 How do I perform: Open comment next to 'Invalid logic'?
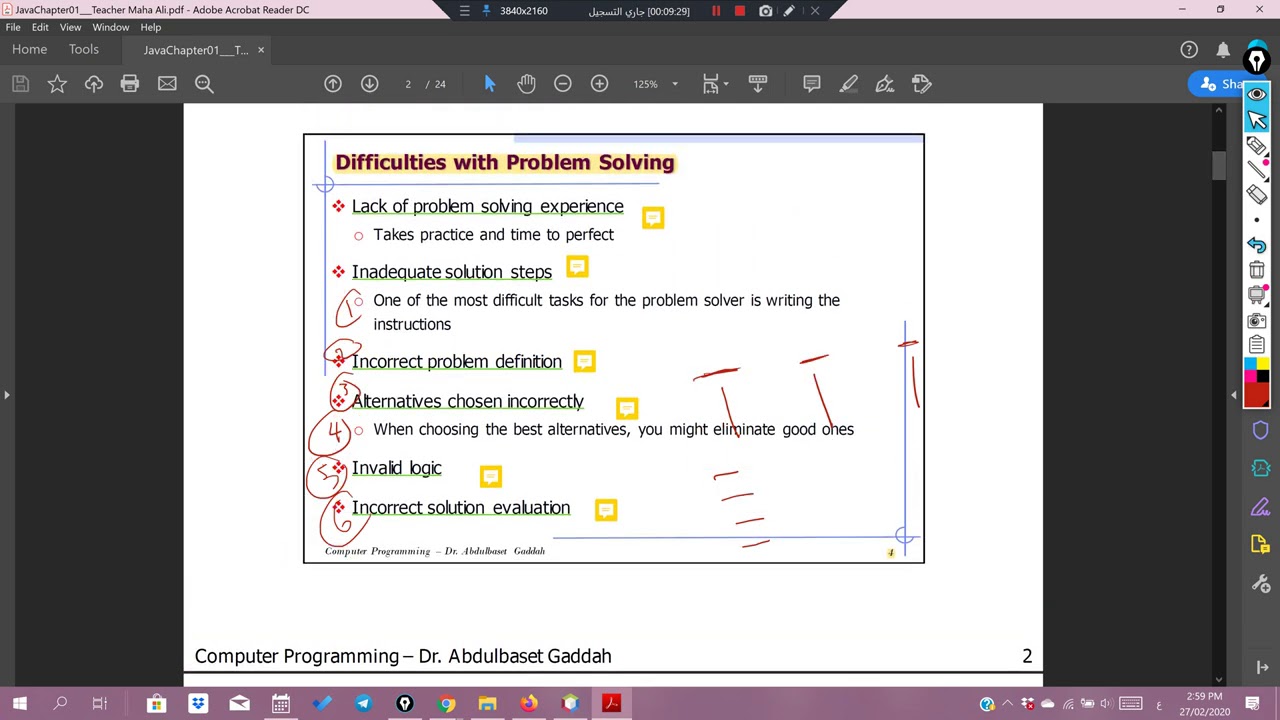point(490,477)
